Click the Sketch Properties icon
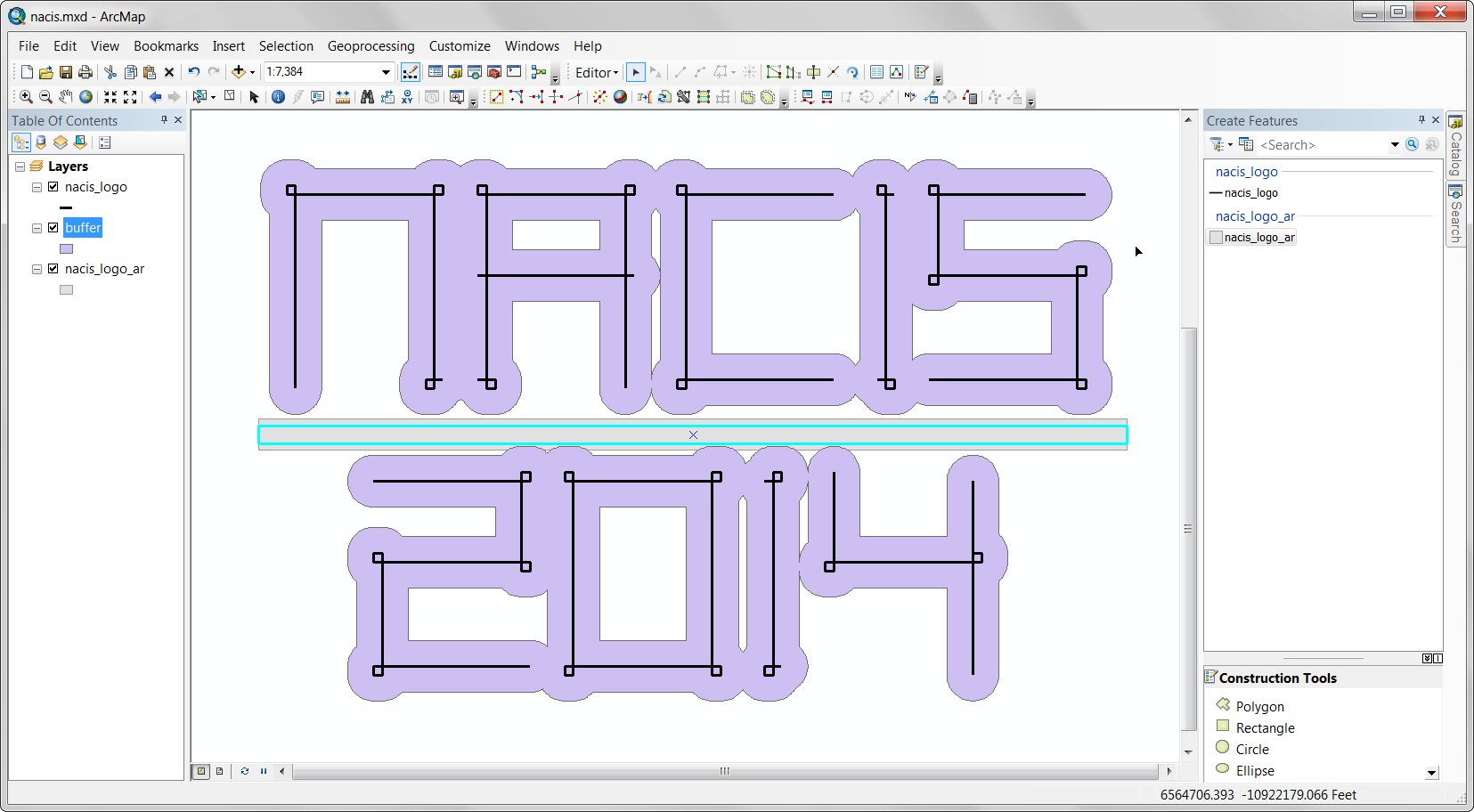This screenshot has width=1474, height=812. click(x=896, y=72)
